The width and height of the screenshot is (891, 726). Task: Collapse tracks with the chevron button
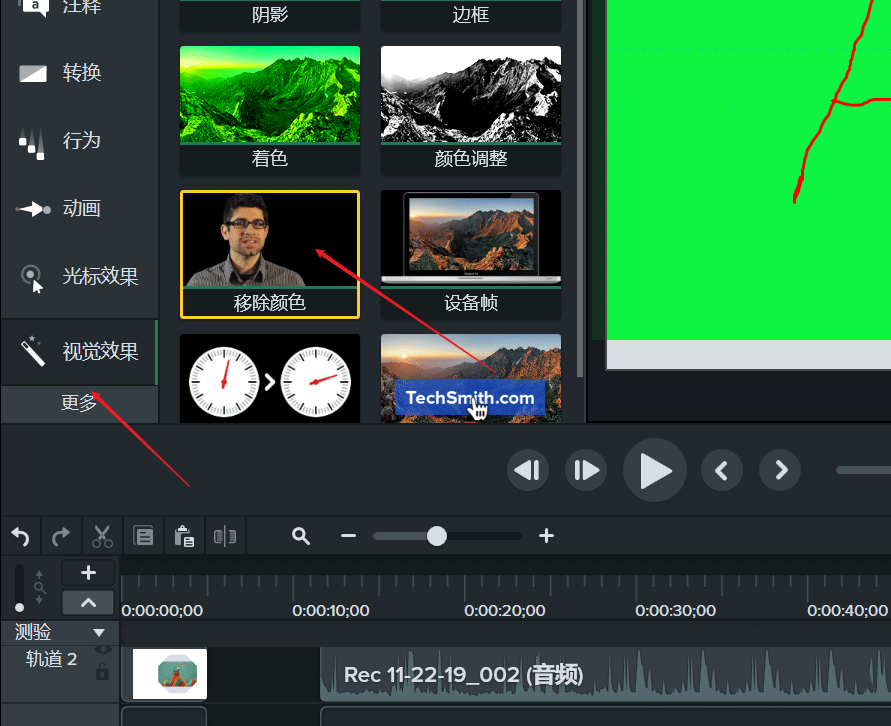[88, 602]
